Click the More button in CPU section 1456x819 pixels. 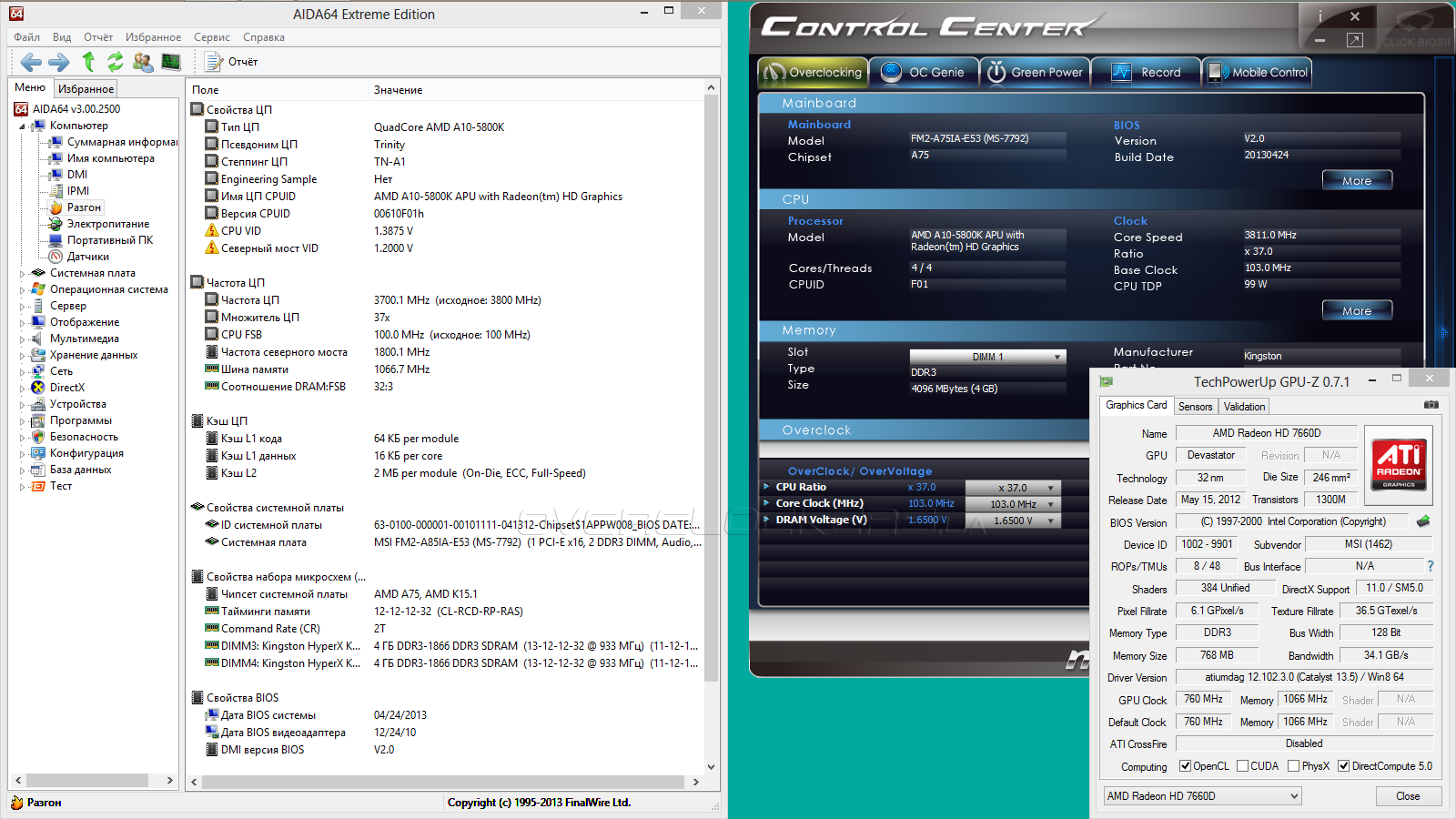[x=1357, y=310]
